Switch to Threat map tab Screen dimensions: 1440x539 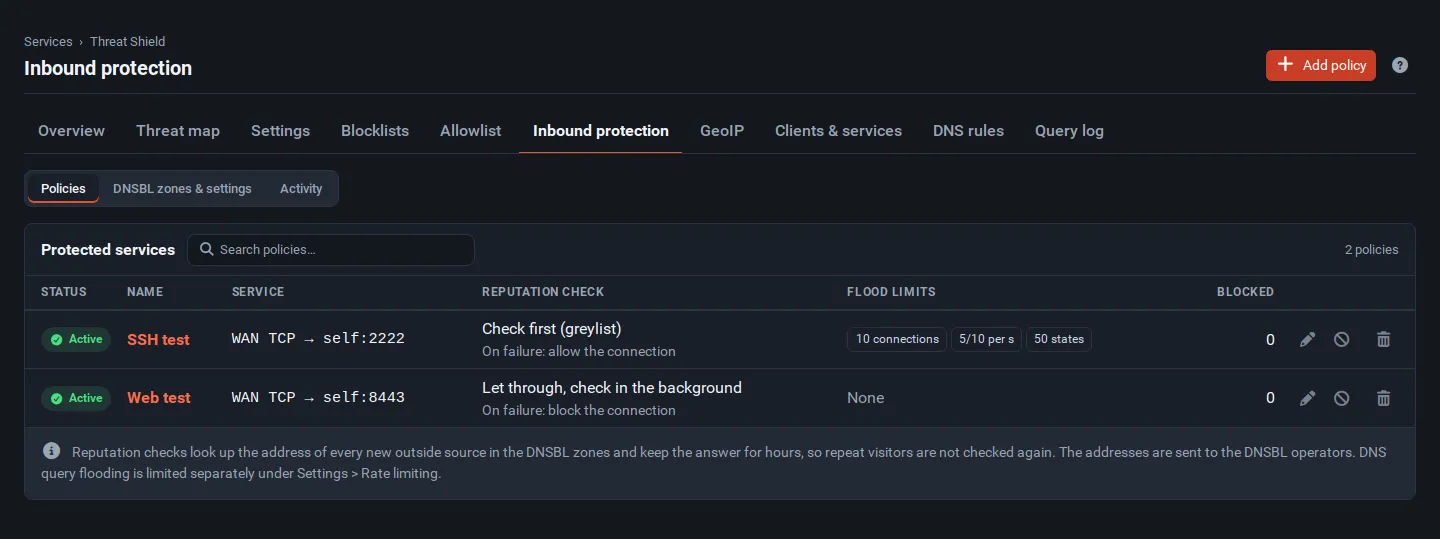[x=178, y=131]
